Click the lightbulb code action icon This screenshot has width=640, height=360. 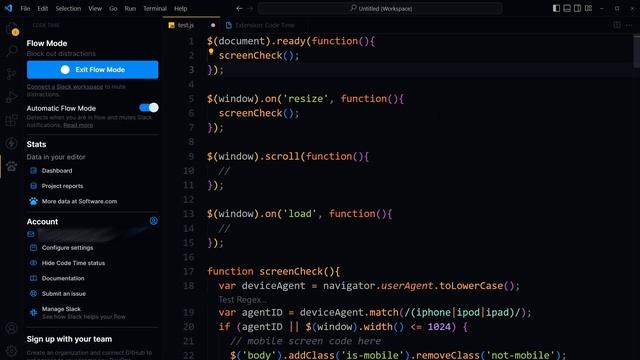click(x=211, y=52)
